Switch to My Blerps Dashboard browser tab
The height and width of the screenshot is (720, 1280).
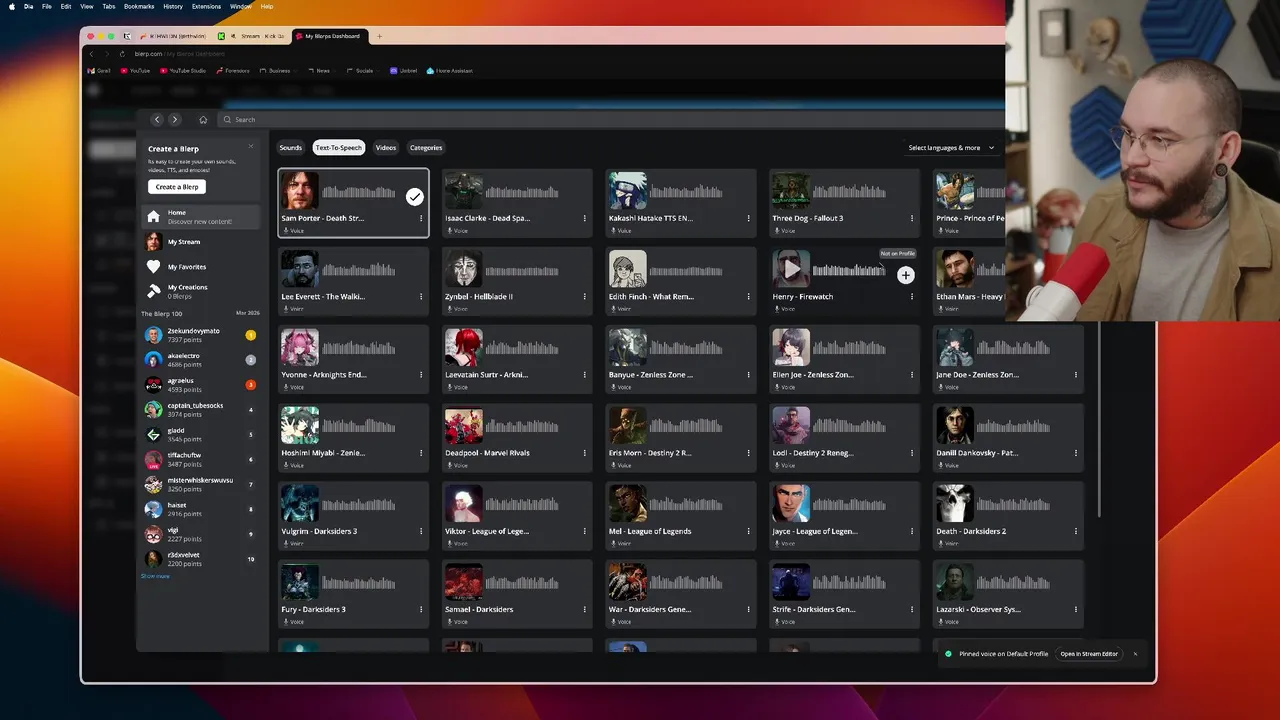329,36
